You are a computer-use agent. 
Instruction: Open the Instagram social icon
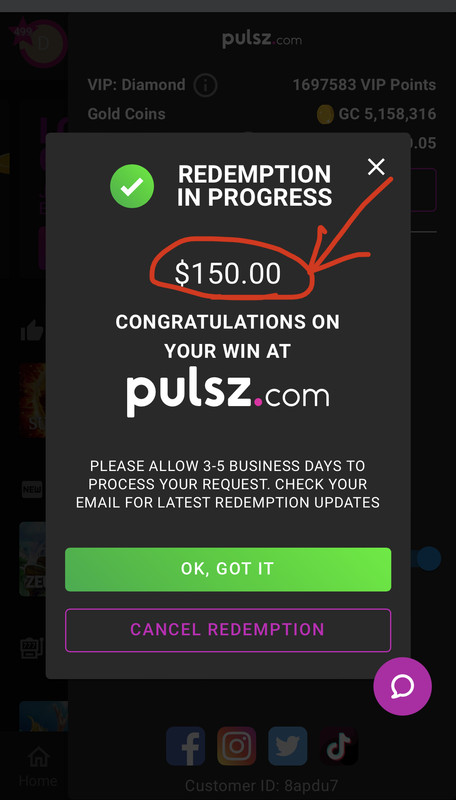pyautogui.click(x=237, y=746)
